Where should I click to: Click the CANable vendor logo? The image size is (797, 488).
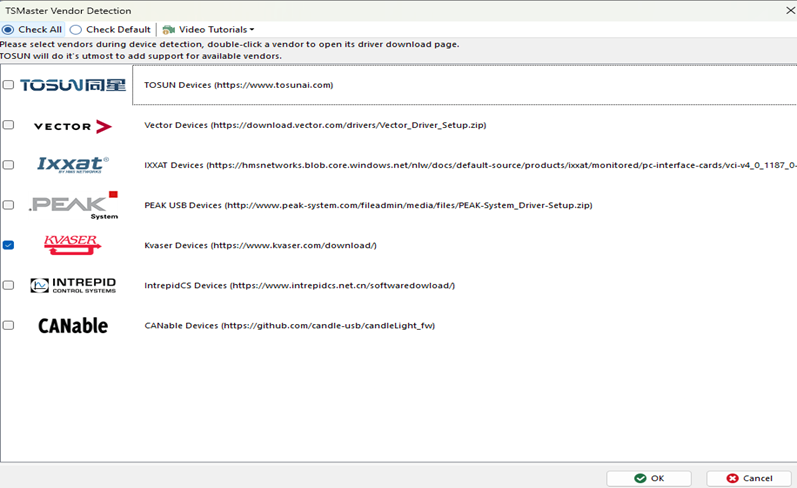pyautogui.click(x=73, y=326)
